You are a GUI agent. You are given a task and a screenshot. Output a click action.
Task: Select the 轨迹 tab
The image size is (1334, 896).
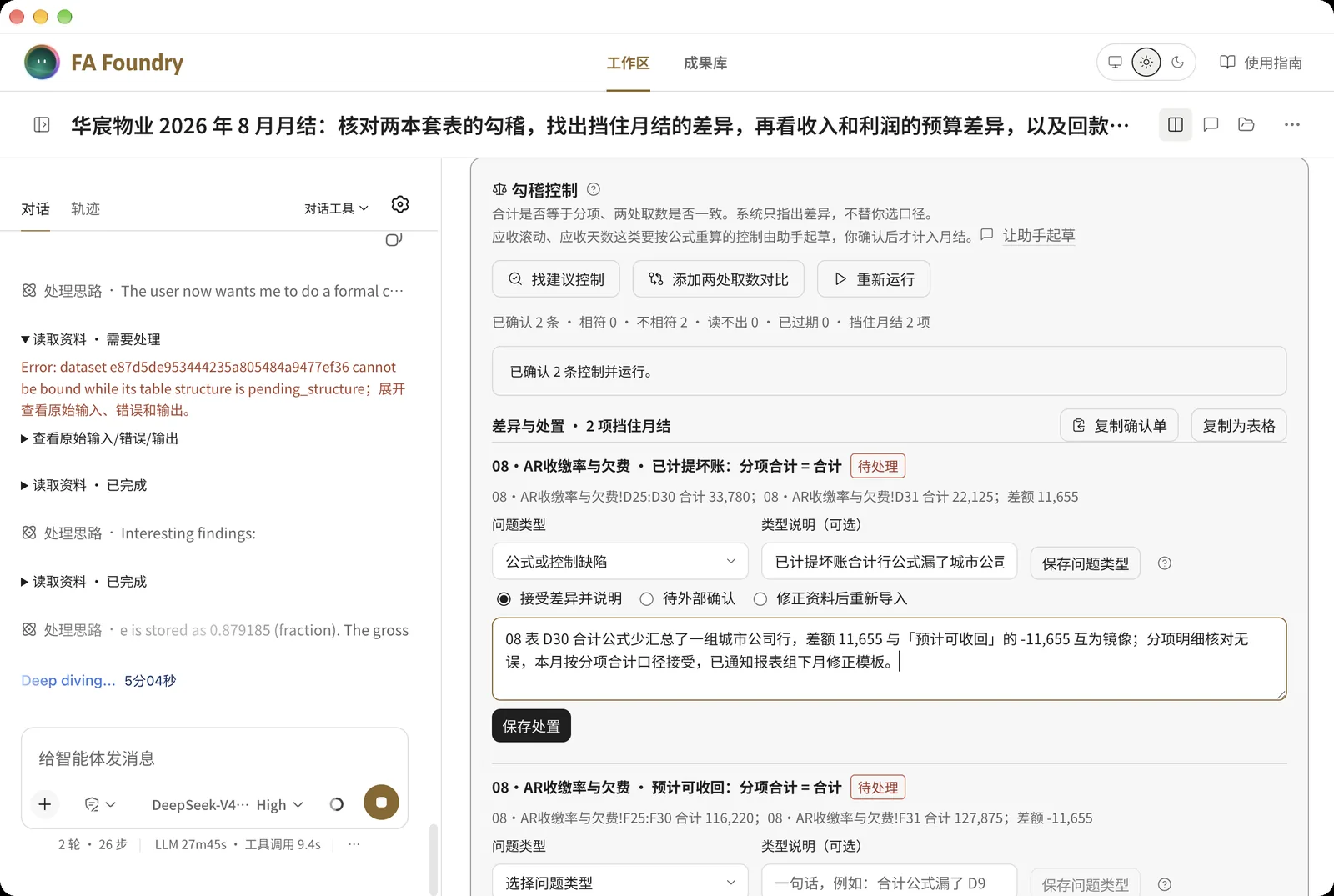85,209
